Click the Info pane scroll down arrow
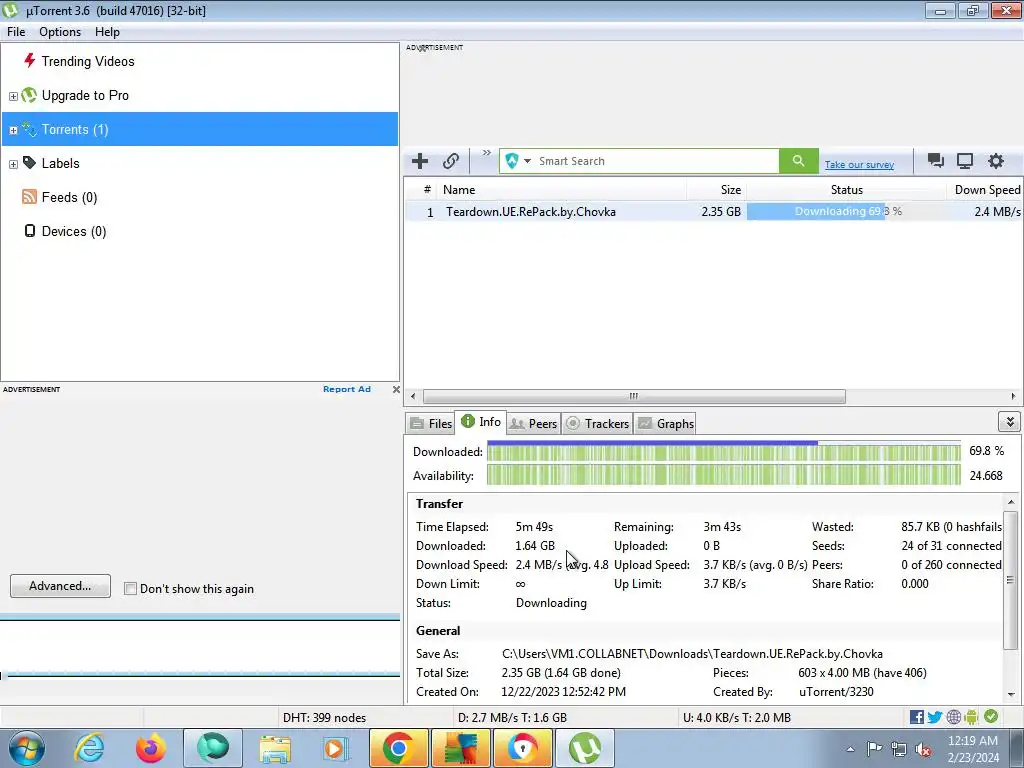Viewport: 1024px width, 768px height. pyautogui.click(x=1011, y=695)
